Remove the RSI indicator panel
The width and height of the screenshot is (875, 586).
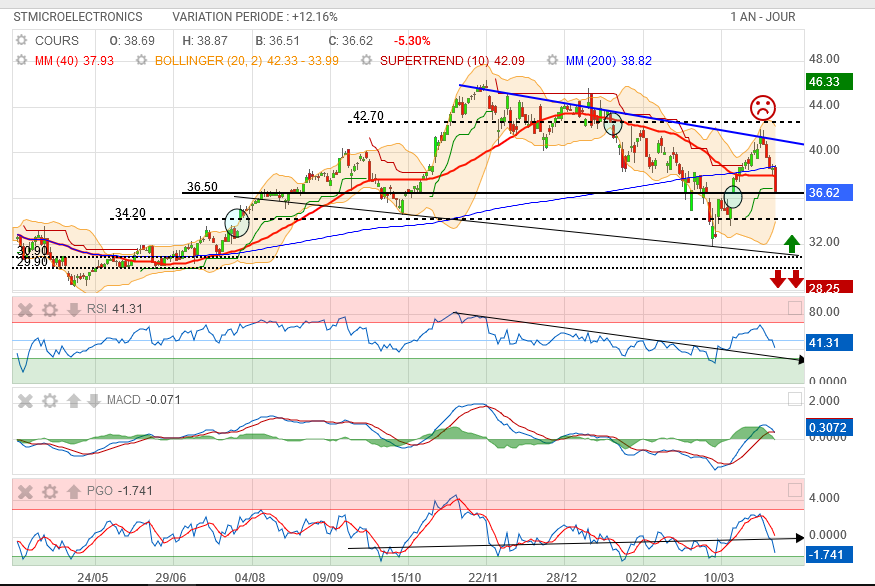25,309
